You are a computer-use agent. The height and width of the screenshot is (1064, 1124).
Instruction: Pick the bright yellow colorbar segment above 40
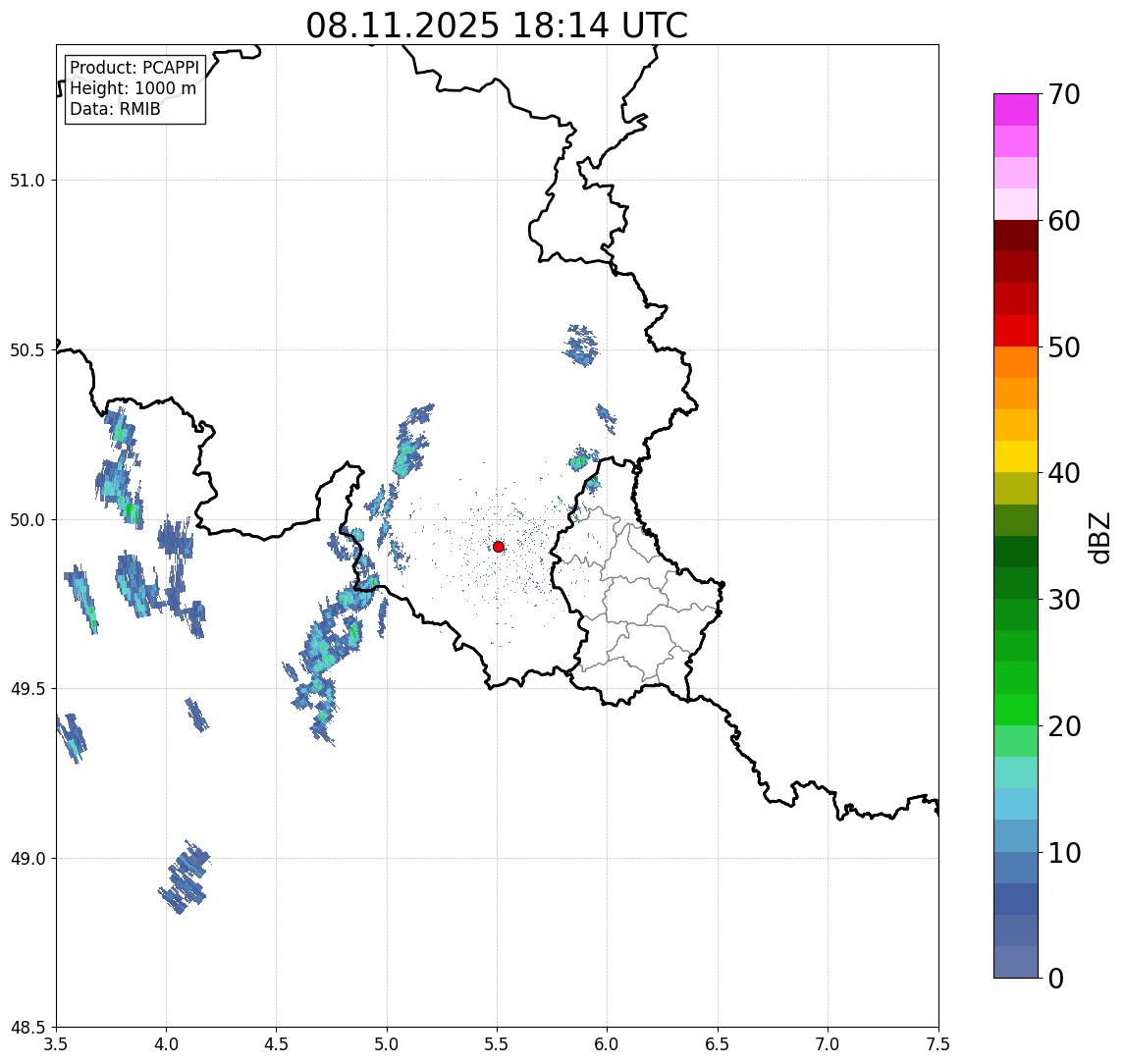click(x=1016, y=456)
